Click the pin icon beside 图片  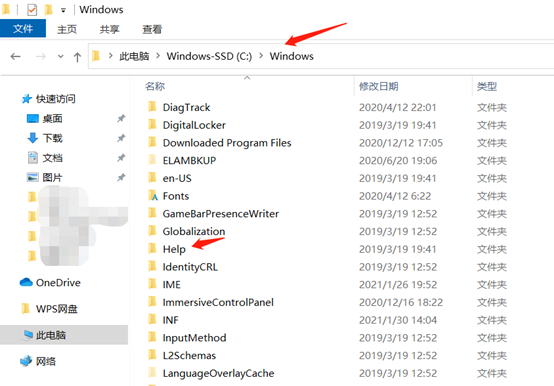121,177
